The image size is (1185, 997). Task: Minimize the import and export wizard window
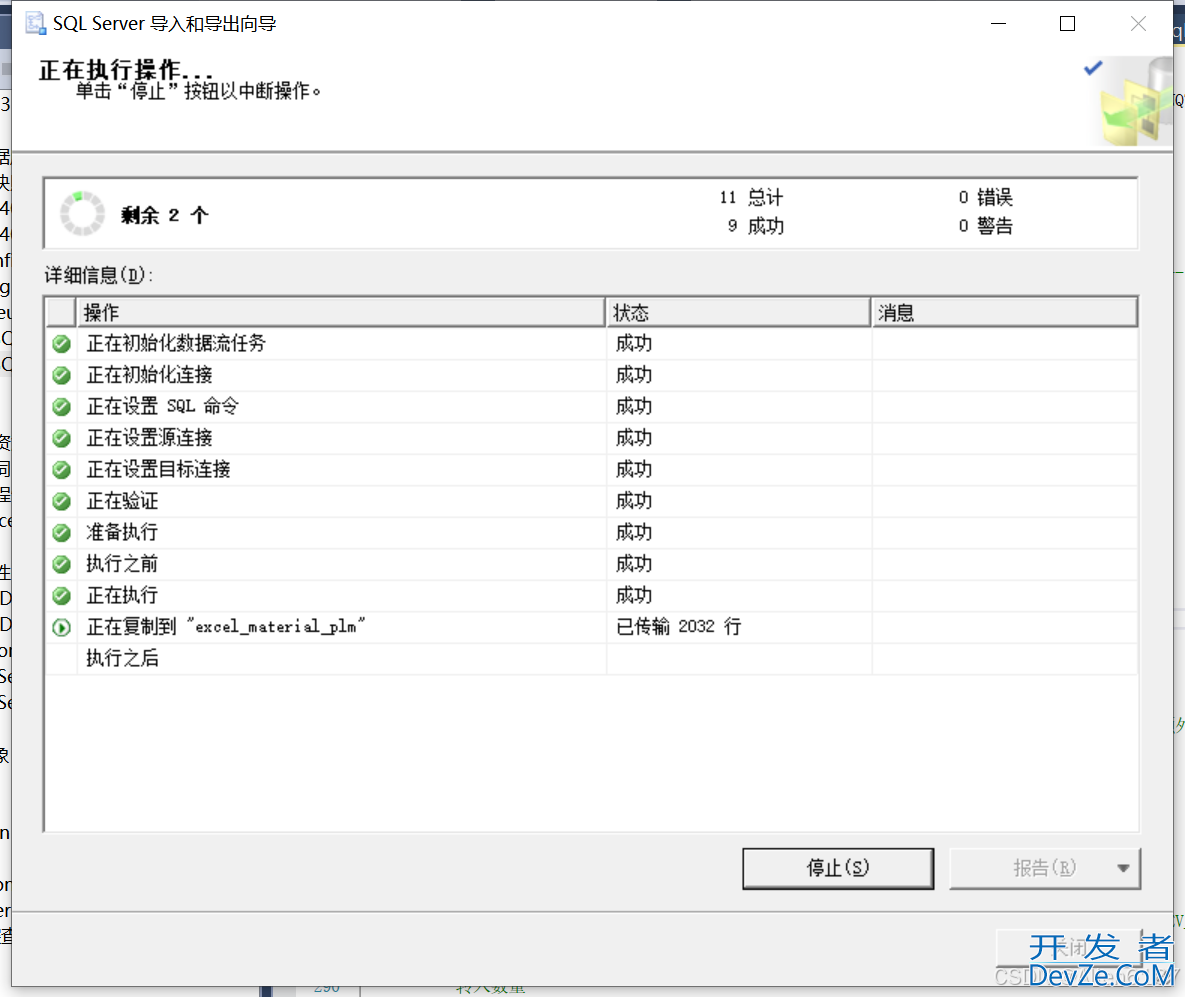click(x=998, y=24)
